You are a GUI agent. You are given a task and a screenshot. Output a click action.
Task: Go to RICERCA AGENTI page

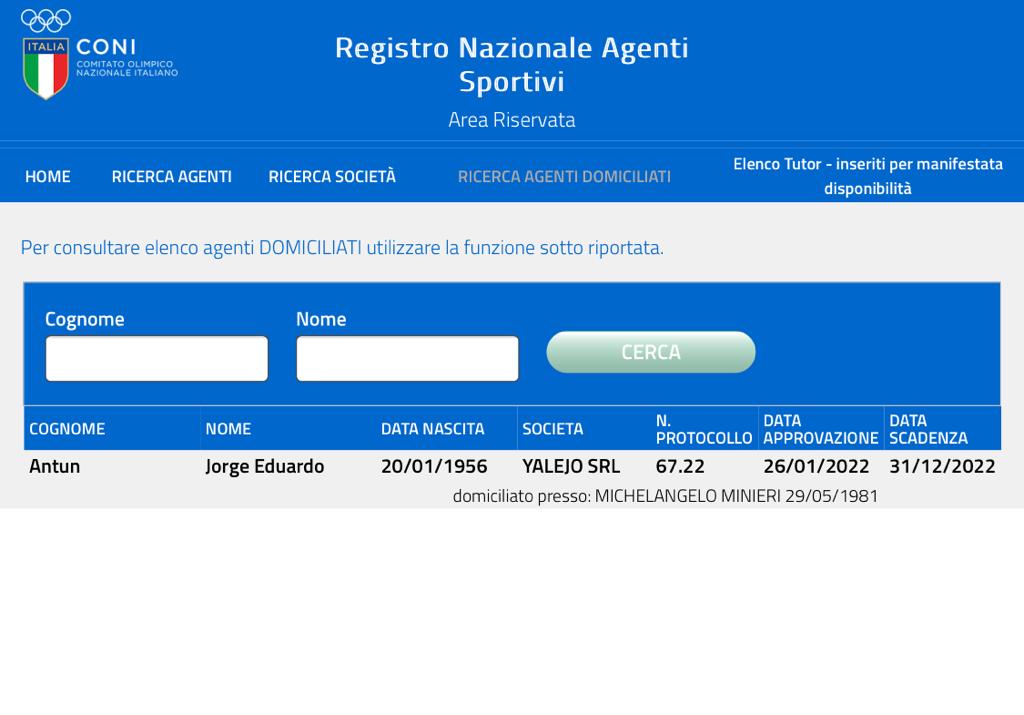tap(171, 176)
